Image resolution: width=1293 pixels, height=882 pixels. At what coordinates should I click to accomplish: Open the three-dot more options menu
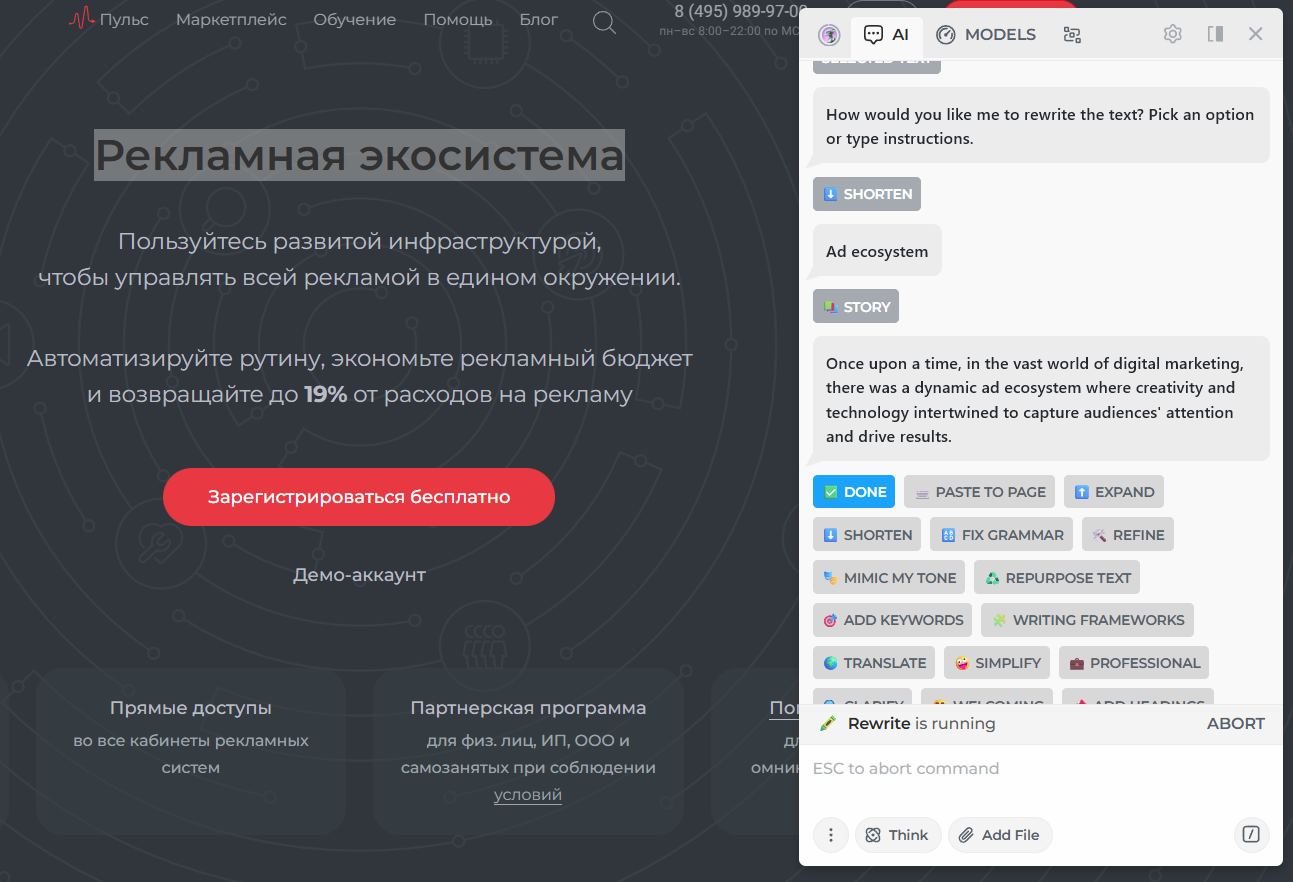click(x=830, y=835)
